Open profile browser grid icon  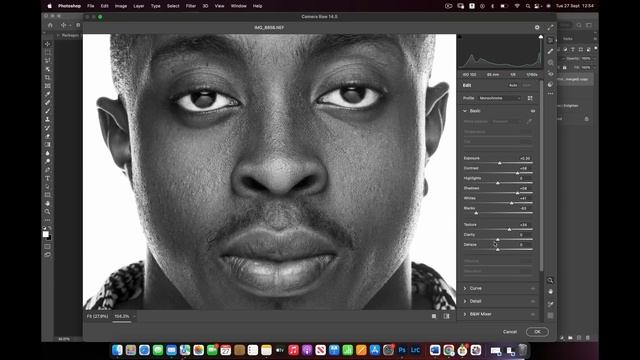pos(530,98)
